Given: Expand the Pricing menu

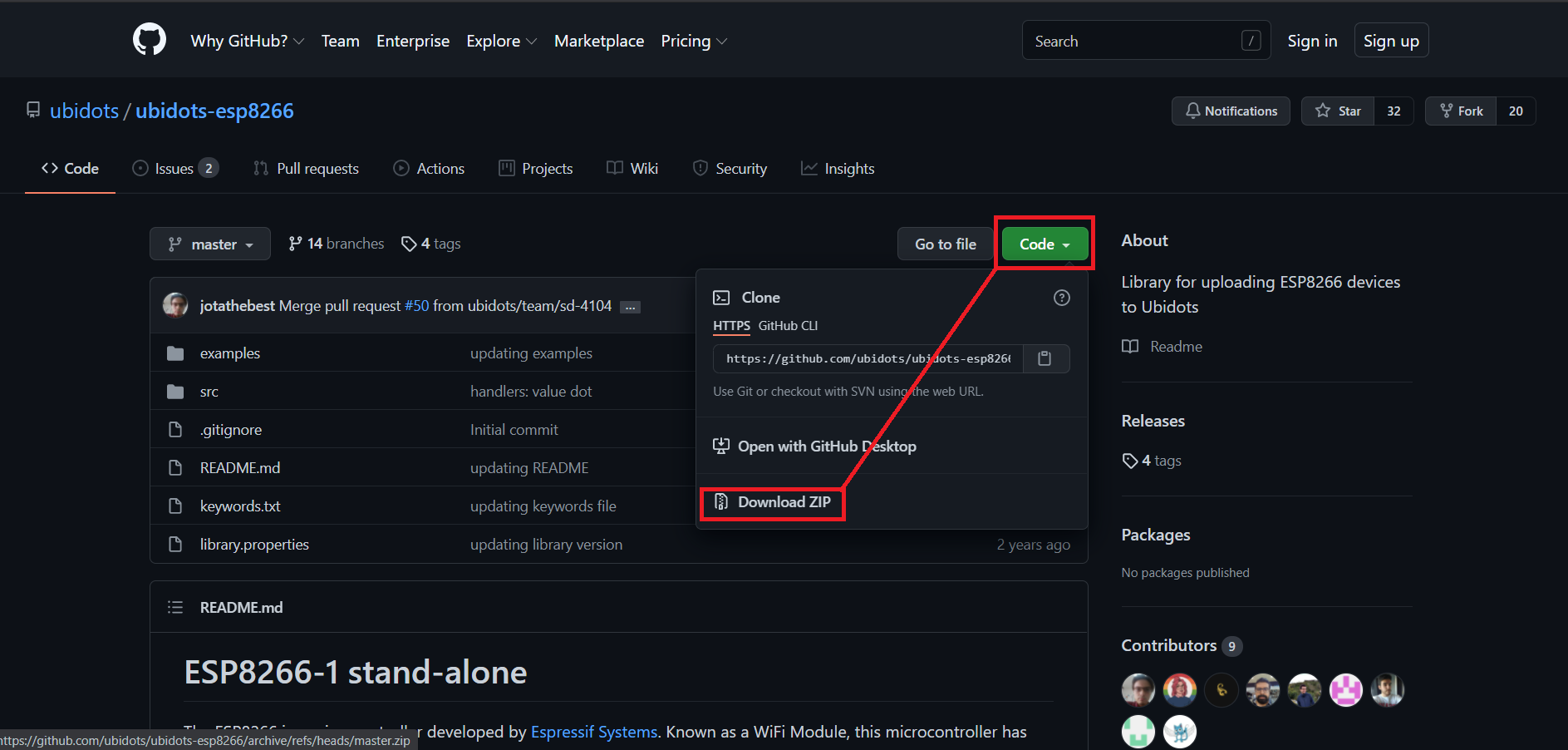Looking at the screenshot, I should click(694, 41).
